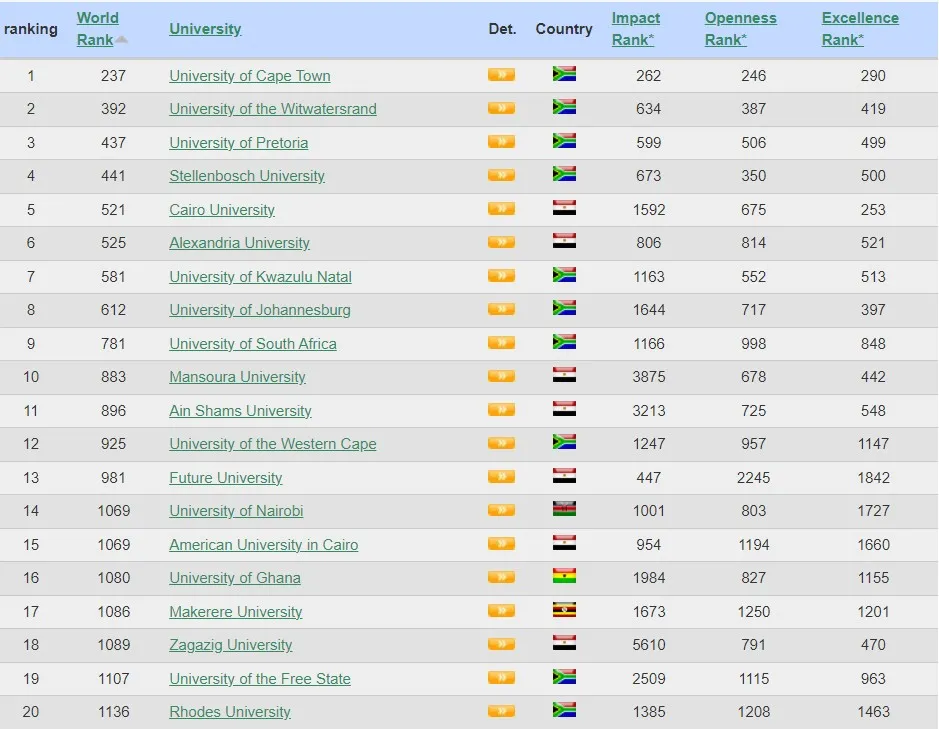Open Ain Shams University link

(240, 411)
